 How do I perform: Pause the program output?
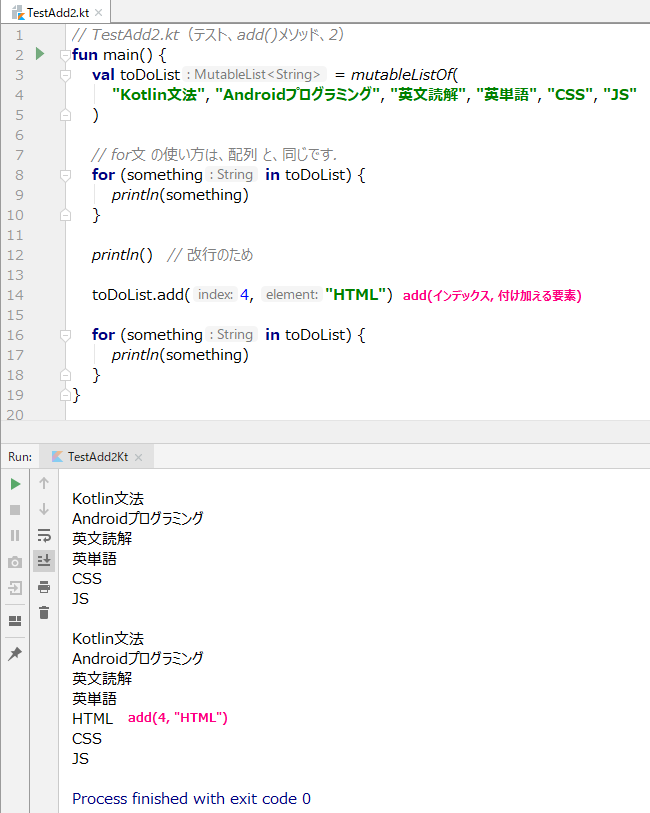pyautogui.click(x=16, y=536)
